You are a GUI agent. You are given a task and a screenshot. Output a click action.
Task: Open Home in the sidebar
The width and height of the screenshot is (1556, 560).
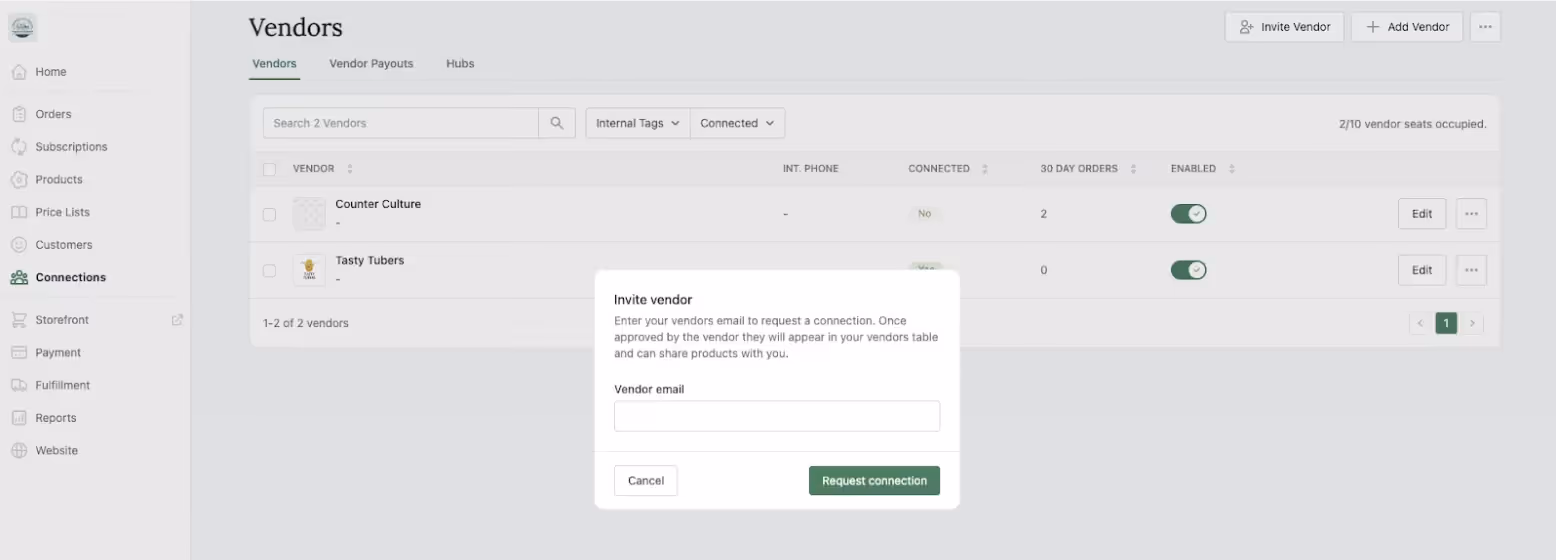point(51,72)
